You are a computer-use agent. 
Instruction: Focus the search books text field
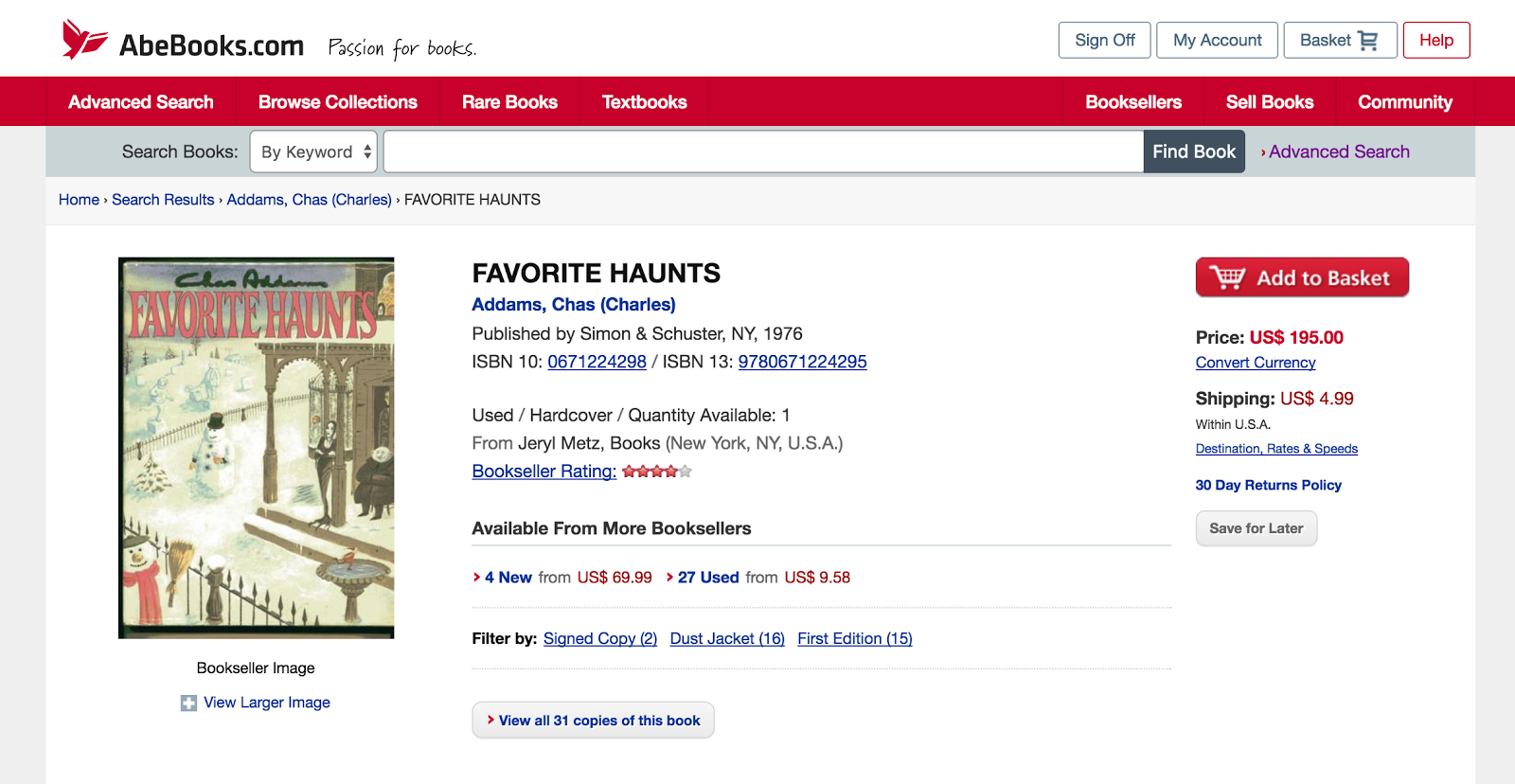pyautogui.click(x=762, y=151)
